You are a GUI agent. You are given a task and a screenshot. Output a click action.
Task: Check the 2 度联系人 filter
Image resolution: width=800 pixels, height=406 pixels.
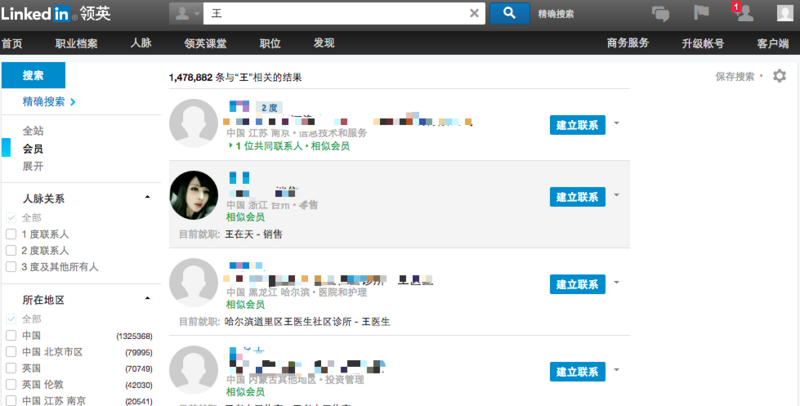pos(11,250)
